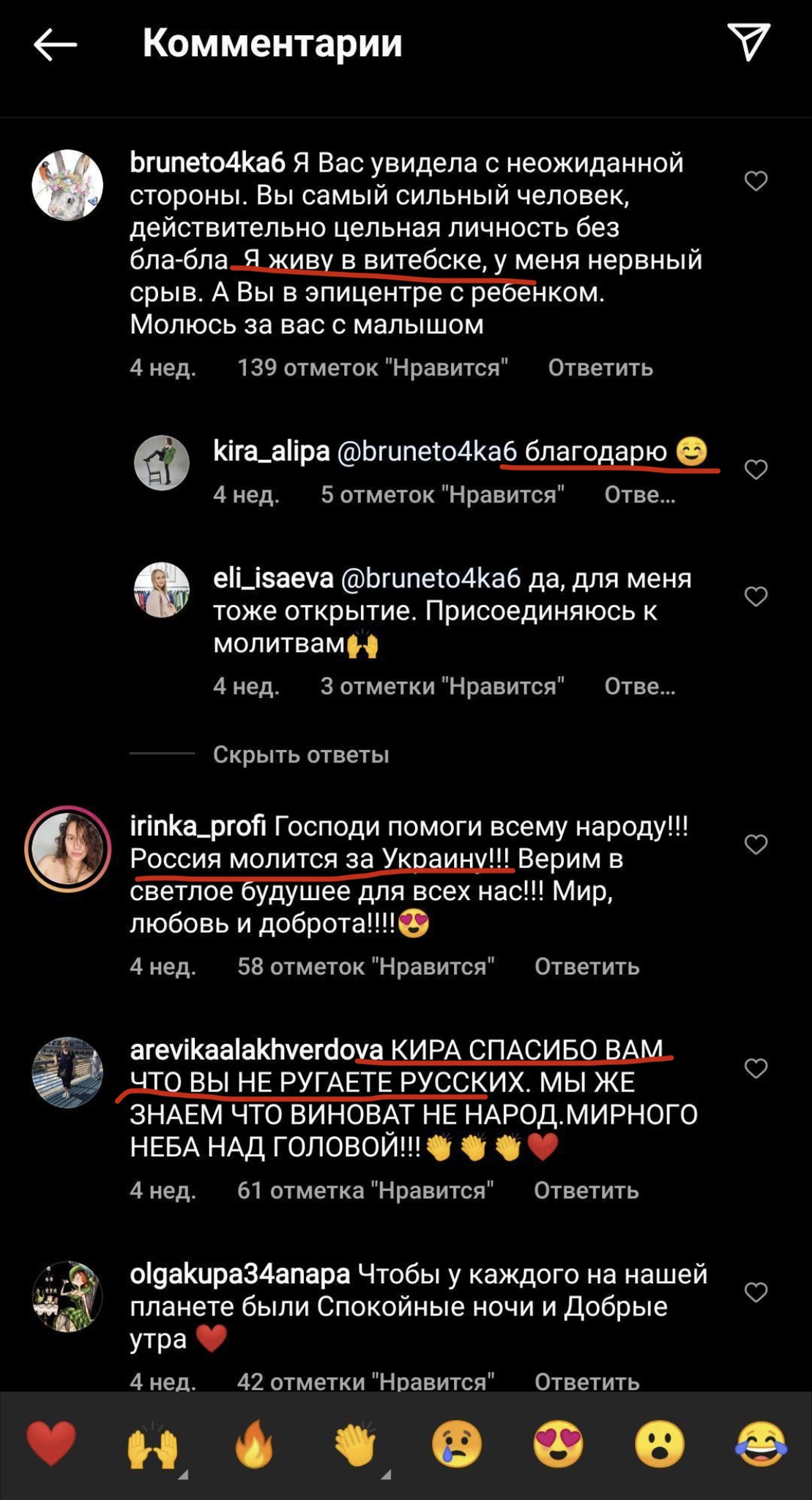Insert the fire emoji

254,1444
